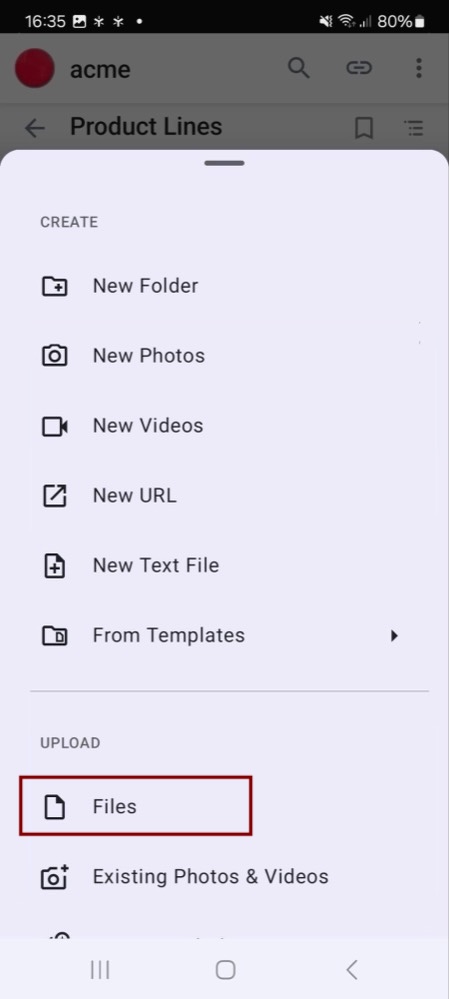Screen dimensions: 449x999
Task: Tap the New Folder icon
Action: (55, 286)
